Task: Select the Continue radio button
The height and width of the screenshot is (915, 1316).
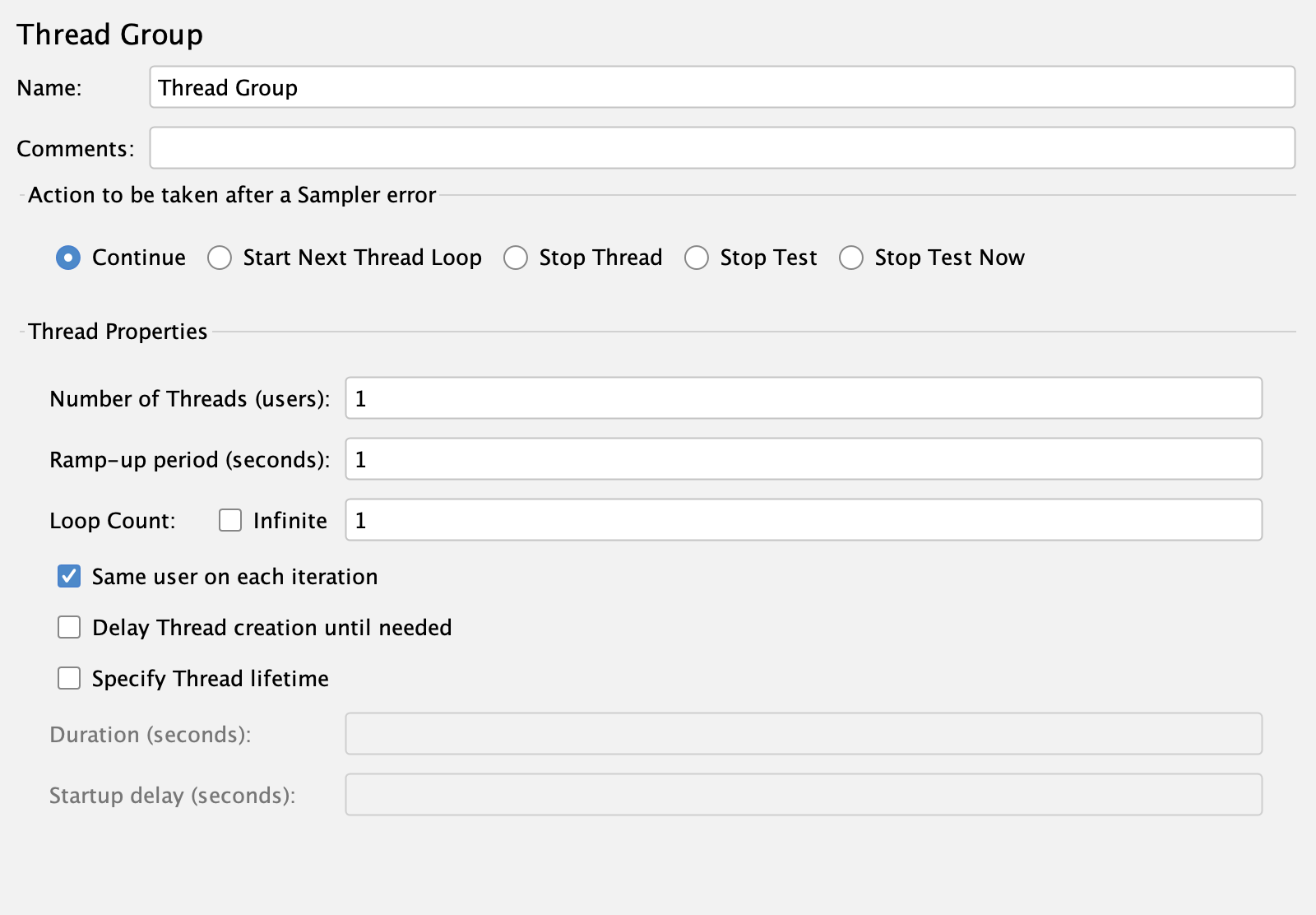Action: (x=68, y=258)
